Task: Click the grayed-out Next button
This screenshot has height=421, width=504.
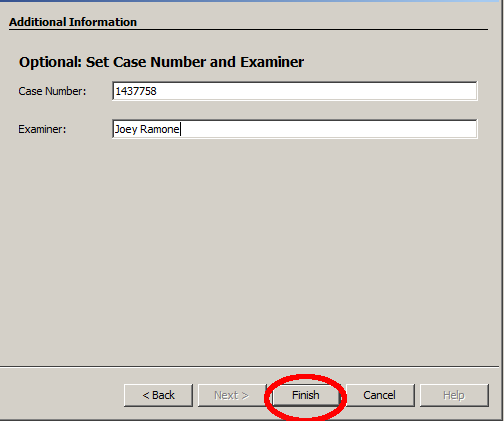Action: tap(232, 395)
